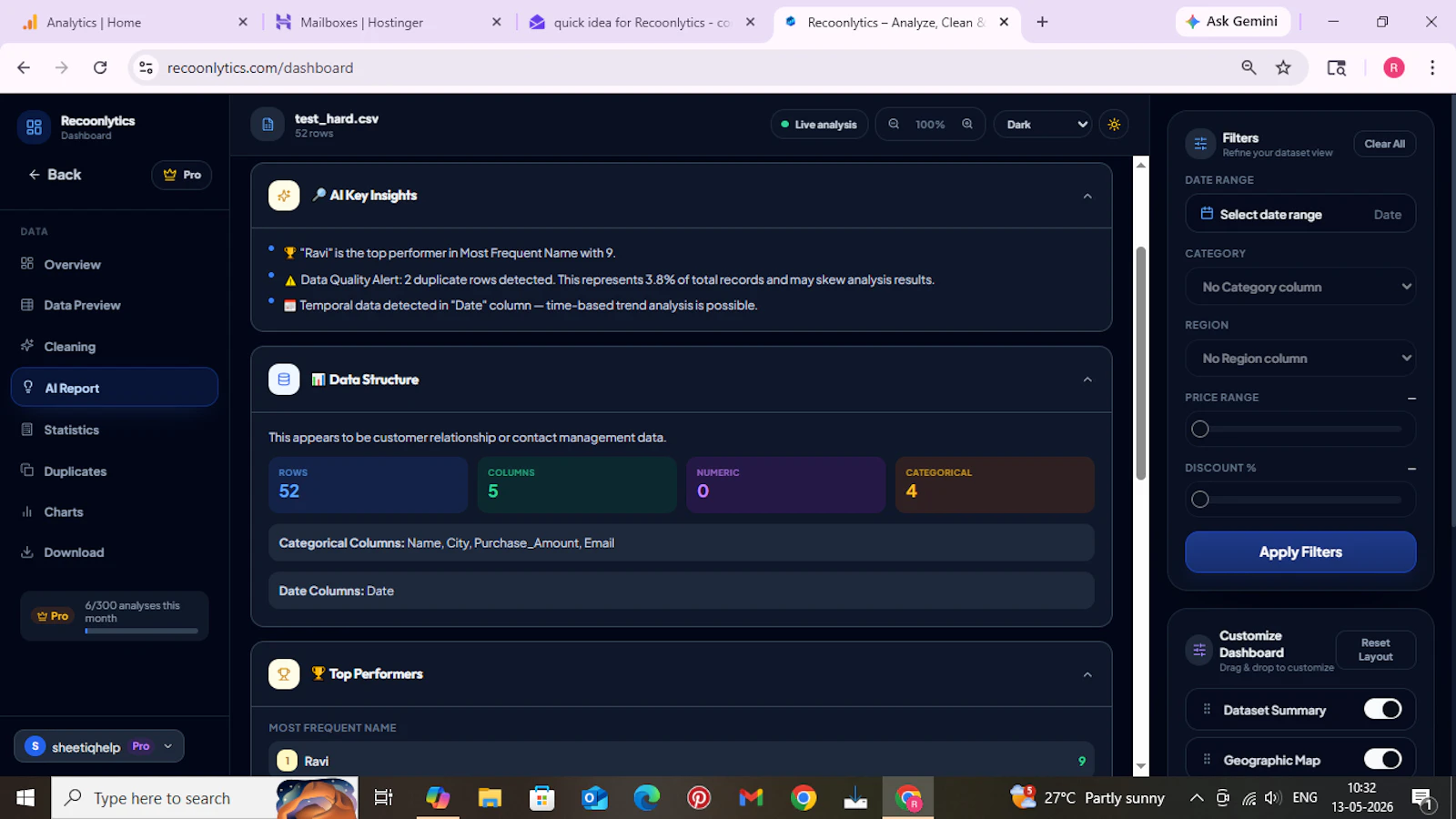This screenshot has width=1456, height=819.
Task: Click the Geographic Map drag handle
Action: [1207, 759]
